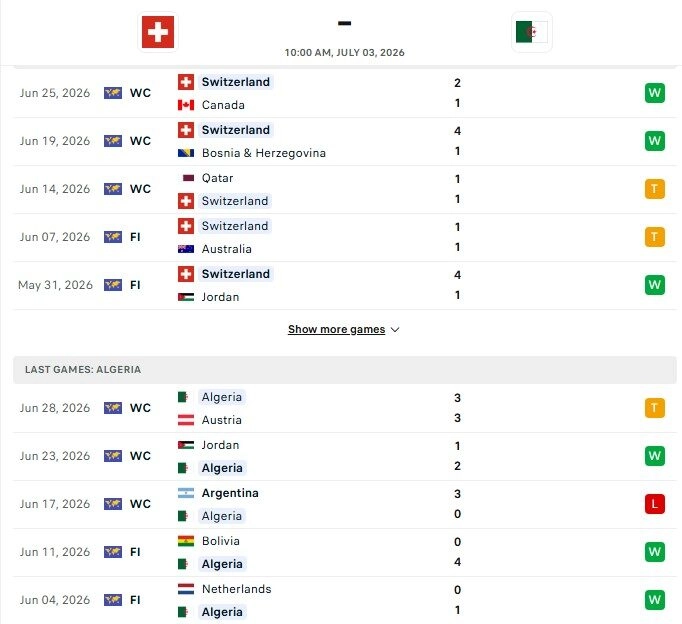Open the Jun 04 Netherlands vs Algeria match row
This screenshot has width=682, height=624.
click(345, 601)
